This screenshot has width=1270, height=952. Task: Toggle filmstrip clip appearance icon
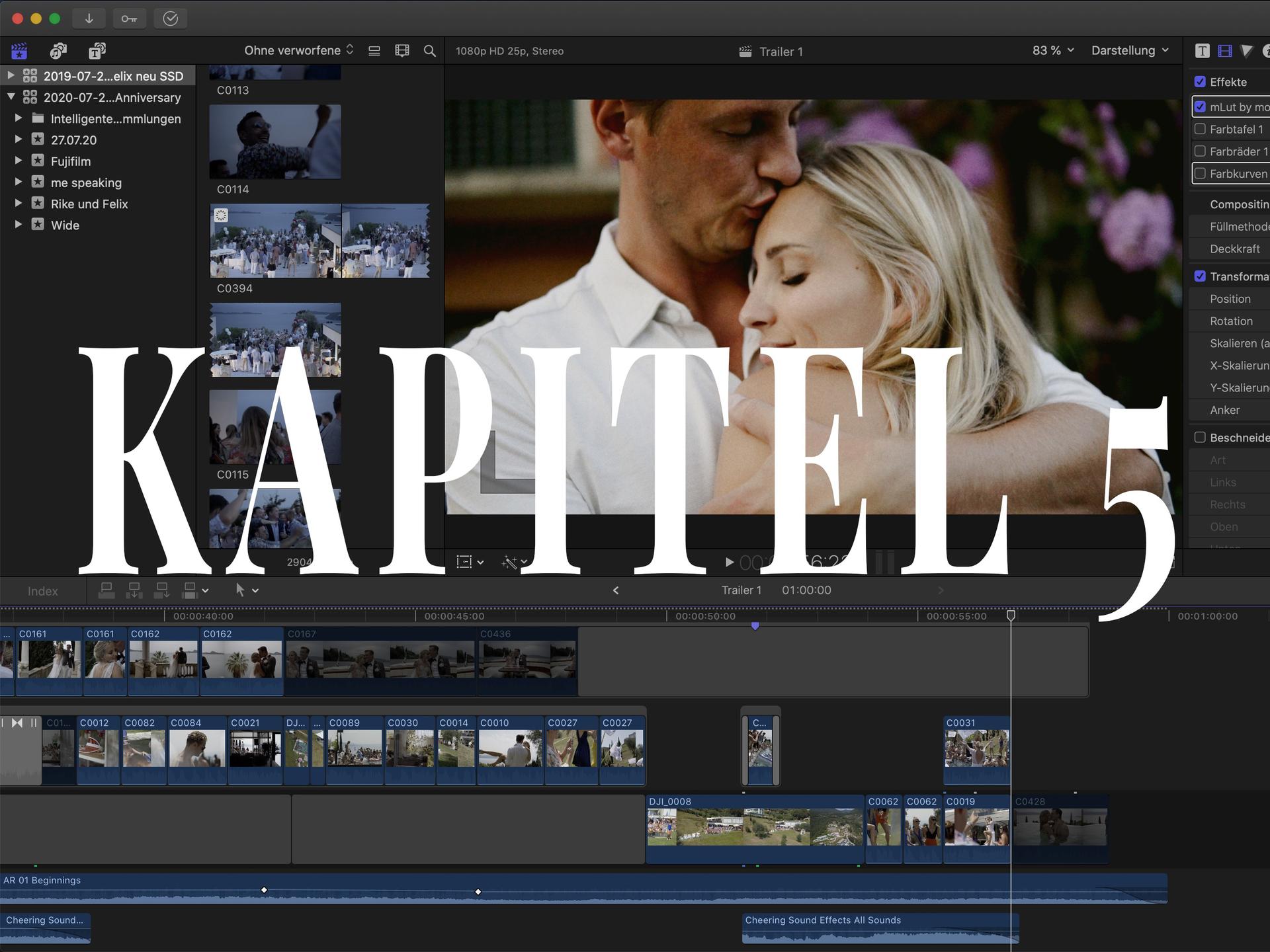(402, 51)
